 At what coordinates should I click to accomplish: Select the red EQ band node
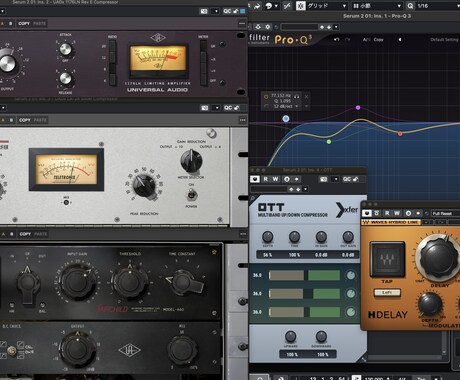tap(400, 133)
